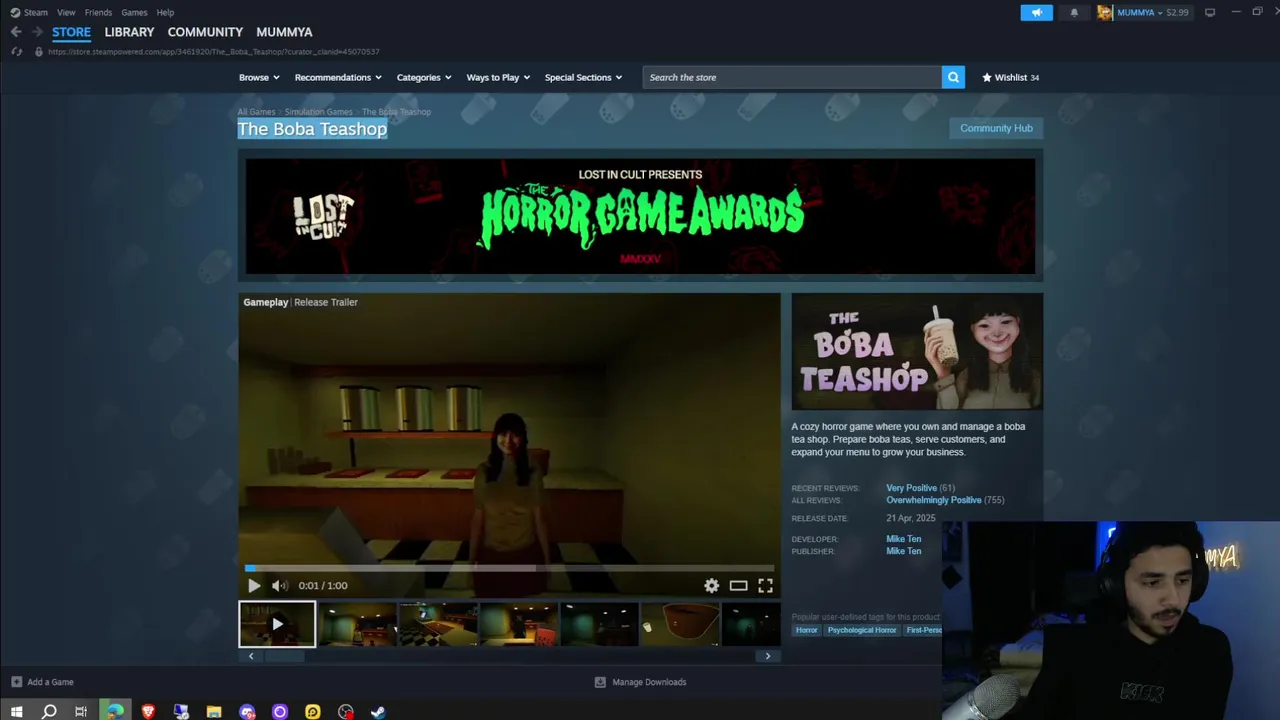Open the Horror Game Awards banner
The image size is (1280, 720).
click(x=640, y=216)
